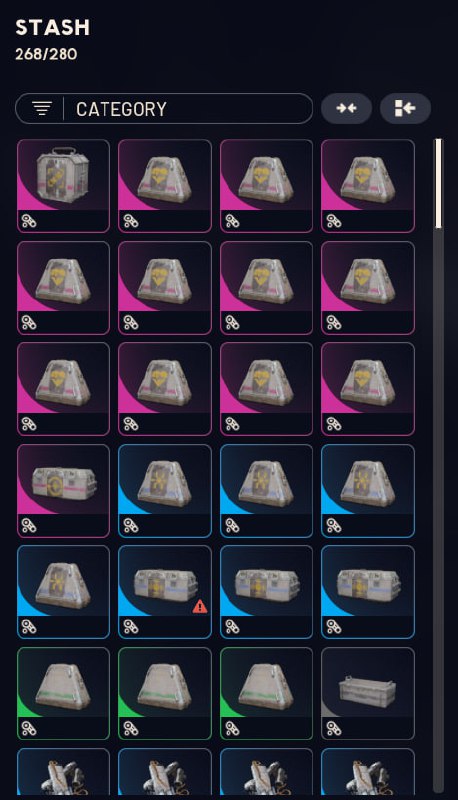Screen dimensions: 458x800
Task: Select the tall pink crate in first slot
Action: (x=63, y=186)
